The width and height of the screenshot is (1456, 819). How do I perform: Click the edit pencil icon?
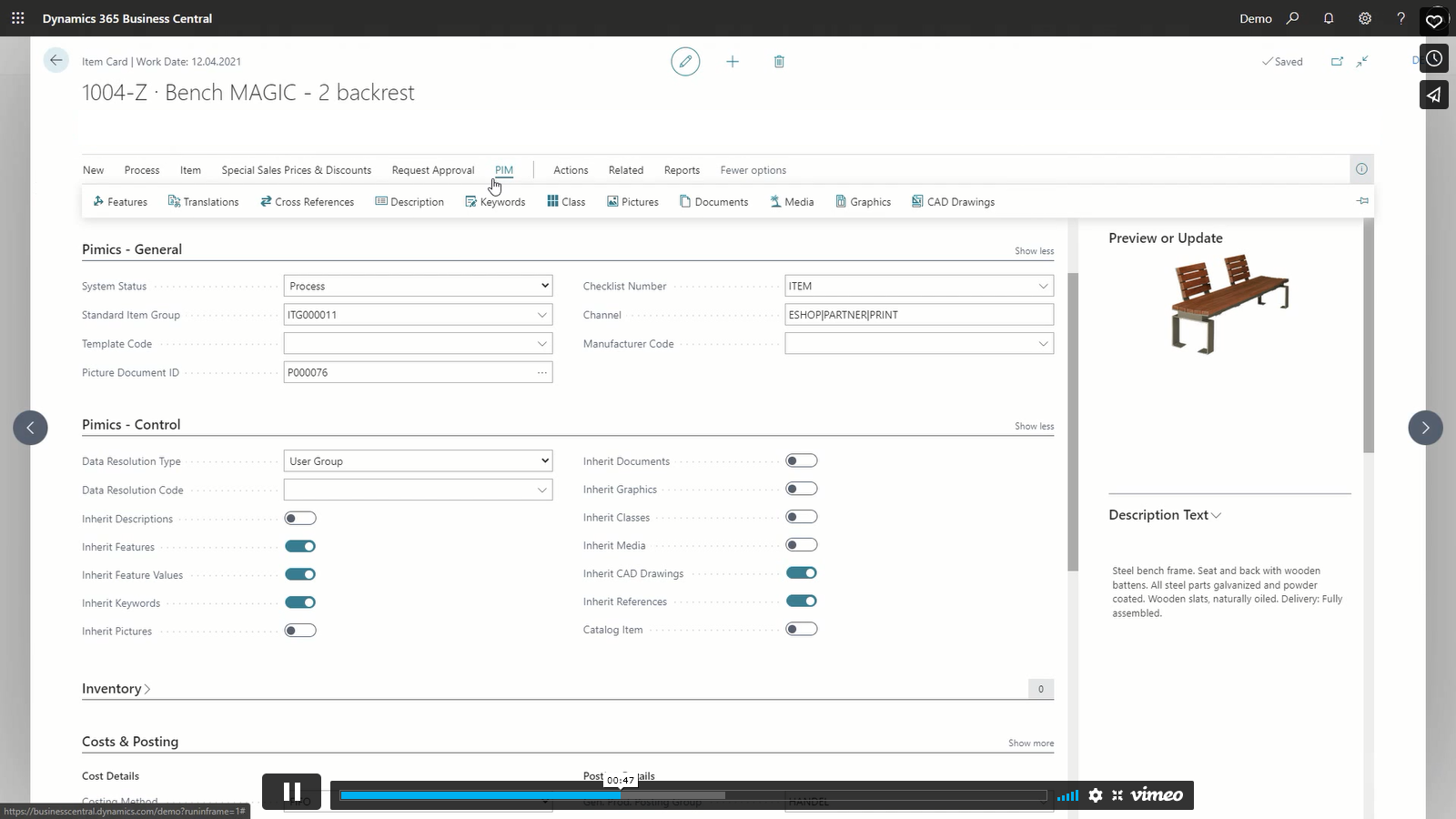[685, 61]
